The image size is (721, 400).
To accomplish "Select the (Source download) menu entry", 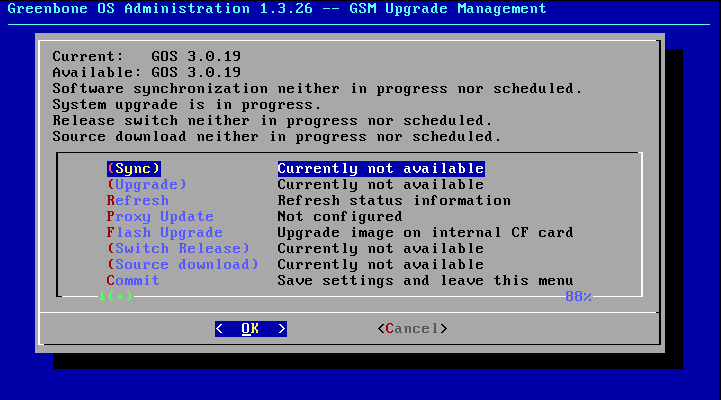I will 183,265.
